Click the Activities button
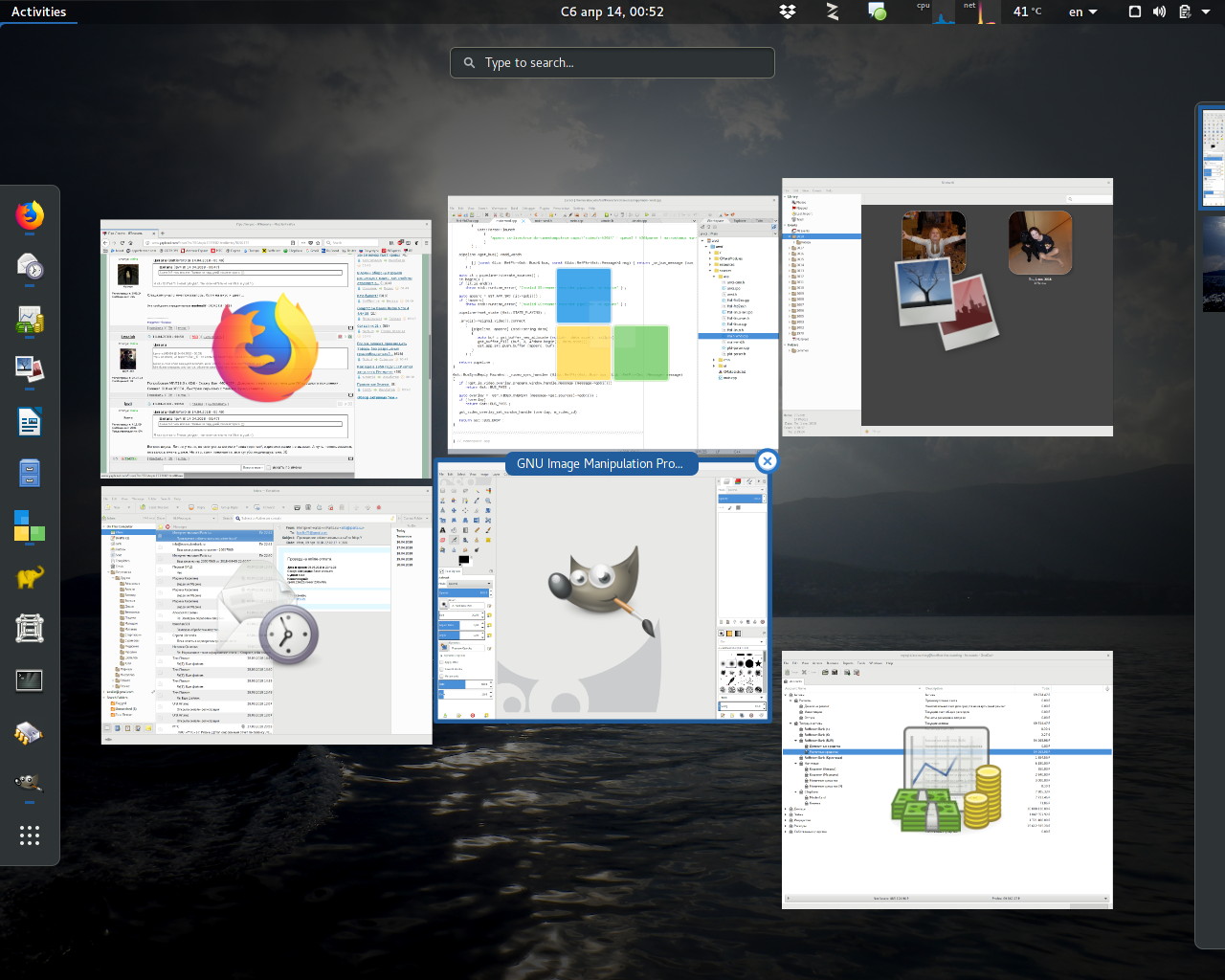This screenshot has width=1225, height=980. [38, 11]
